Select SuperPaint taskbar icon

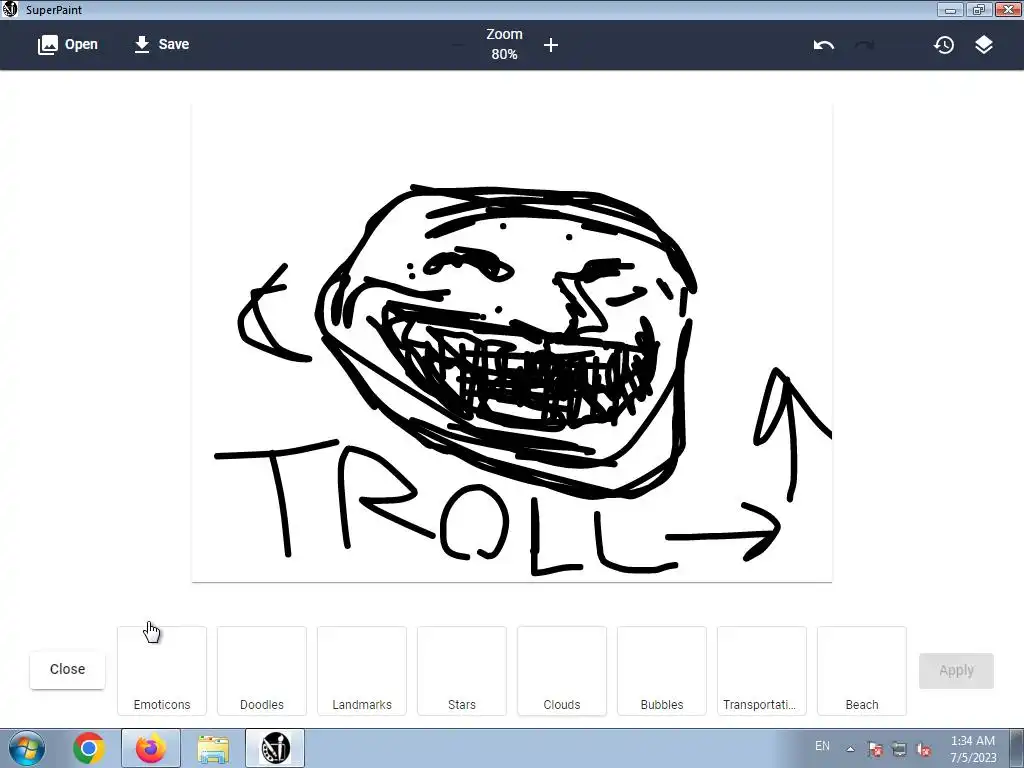[275, 748]
